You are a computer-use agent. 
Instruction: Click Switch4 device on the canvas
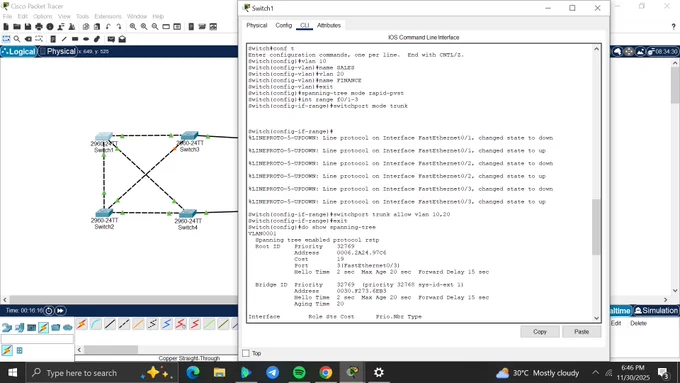188,214
